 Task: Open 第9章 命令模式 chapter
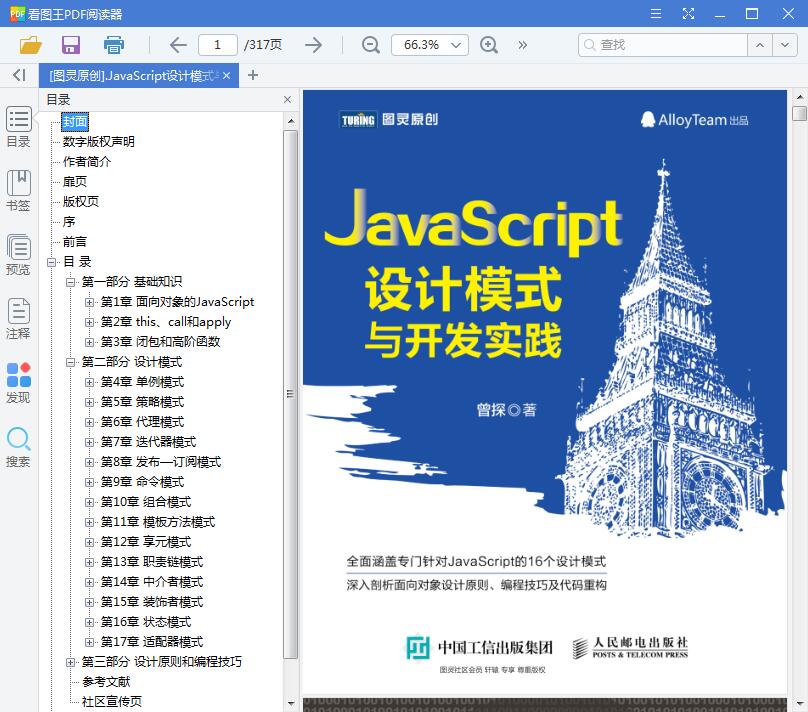click(142, 482)
